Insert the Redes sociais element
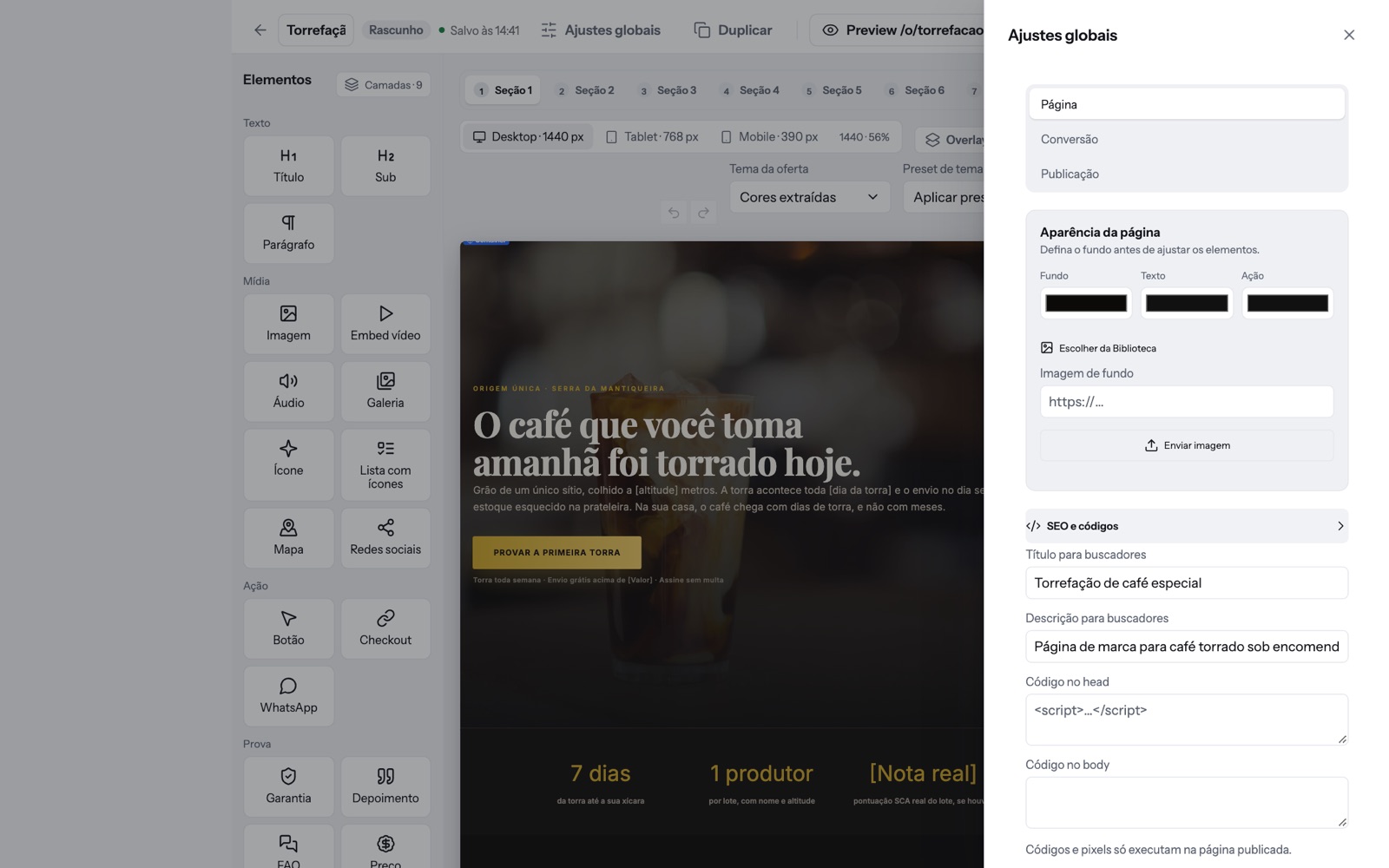This screenshot has width=1389, height=868. pos(385,538)
